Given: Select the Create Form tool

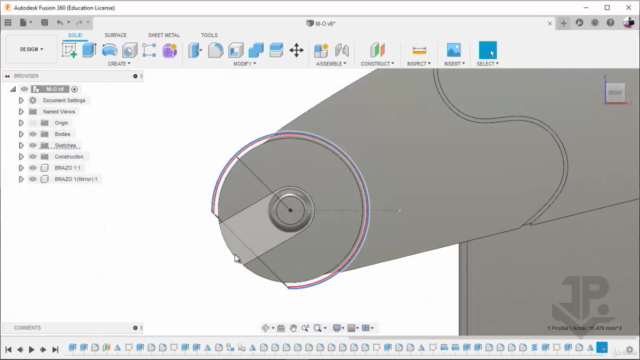Looking at the screenshot, I should pyautogui.click(x=169, y=50).
